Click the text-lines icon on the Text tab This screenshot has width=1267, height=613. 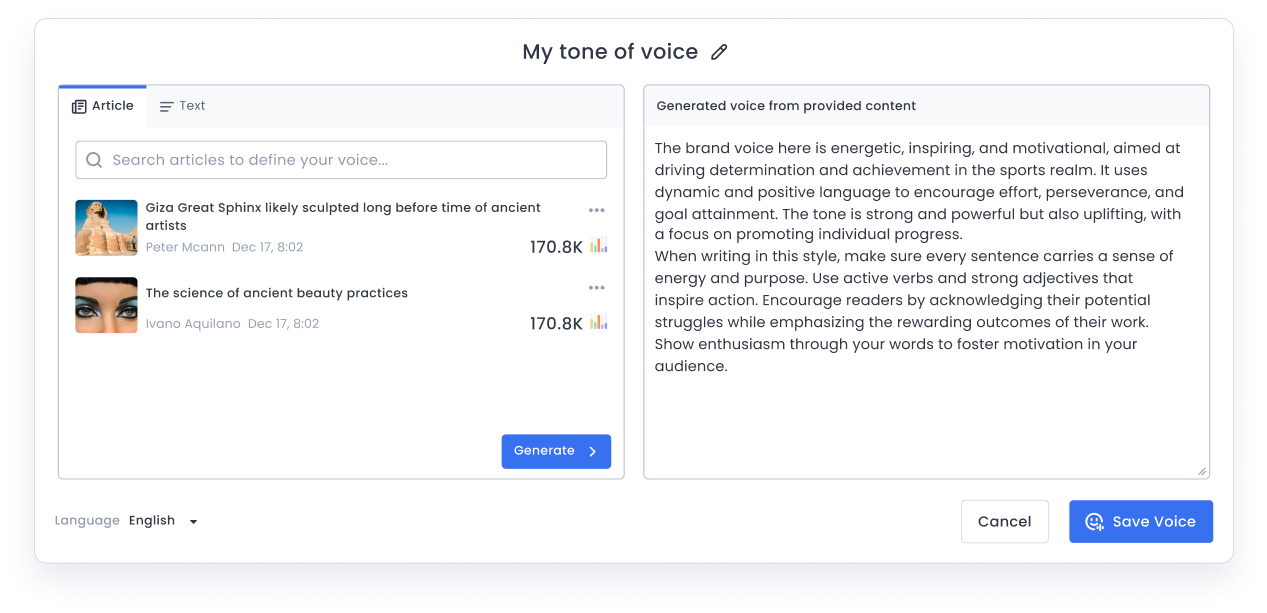point(165,105)
